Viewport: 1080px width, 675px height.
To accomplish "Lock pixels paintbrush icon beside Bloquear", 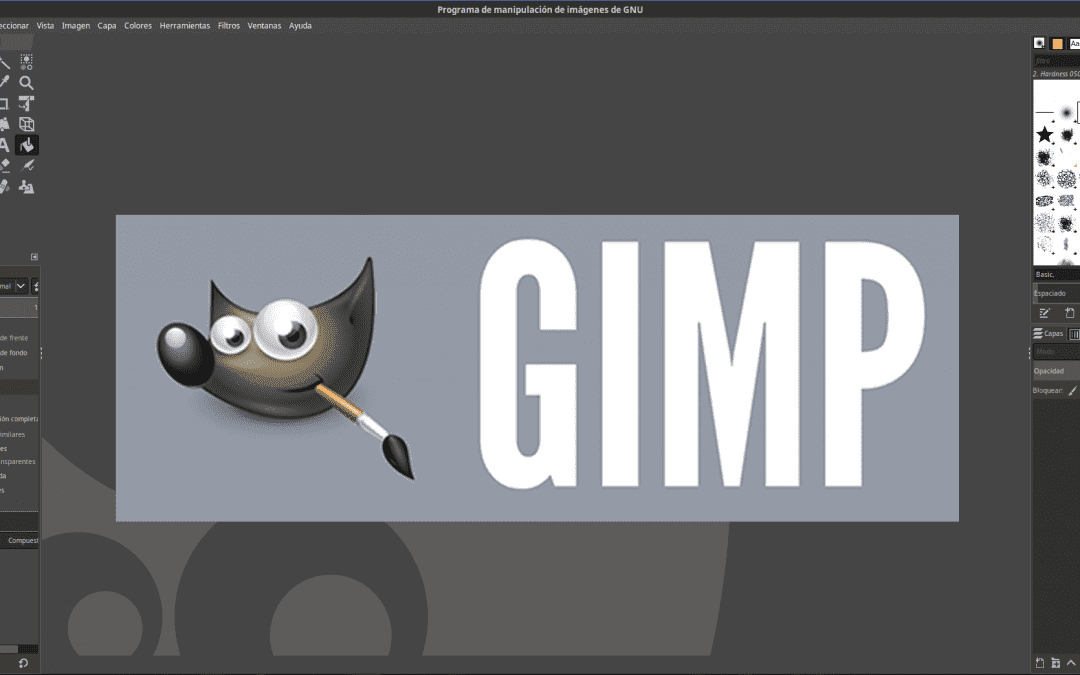I will pyautogui.click(x=1072, y=391).
